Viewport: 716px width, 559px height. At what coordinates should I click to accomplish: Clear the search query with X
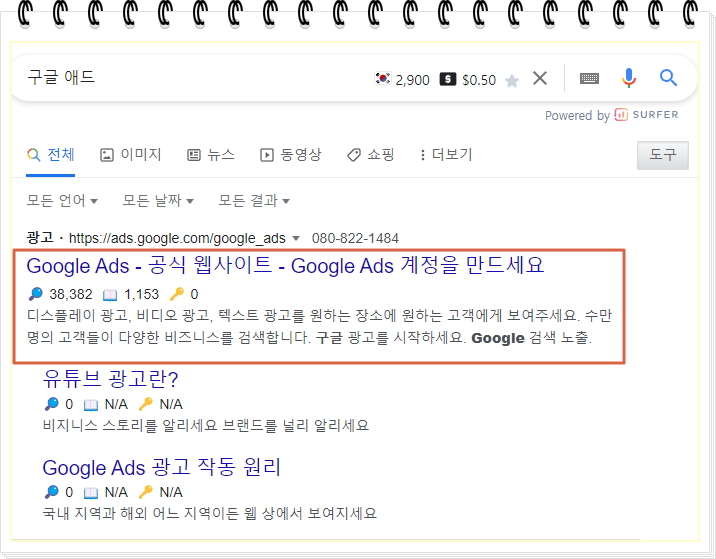[x=540, y=78]
